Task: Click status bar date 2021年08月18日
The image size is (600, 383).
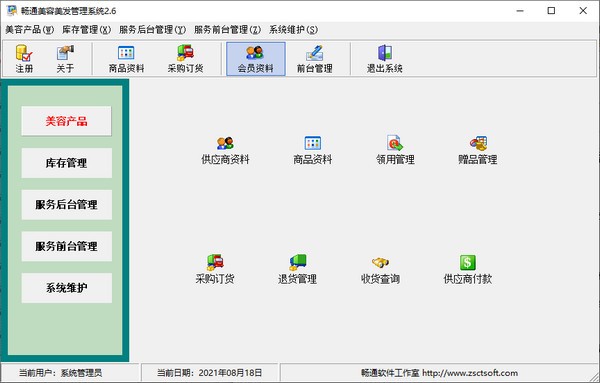Action: click(230, 373)
